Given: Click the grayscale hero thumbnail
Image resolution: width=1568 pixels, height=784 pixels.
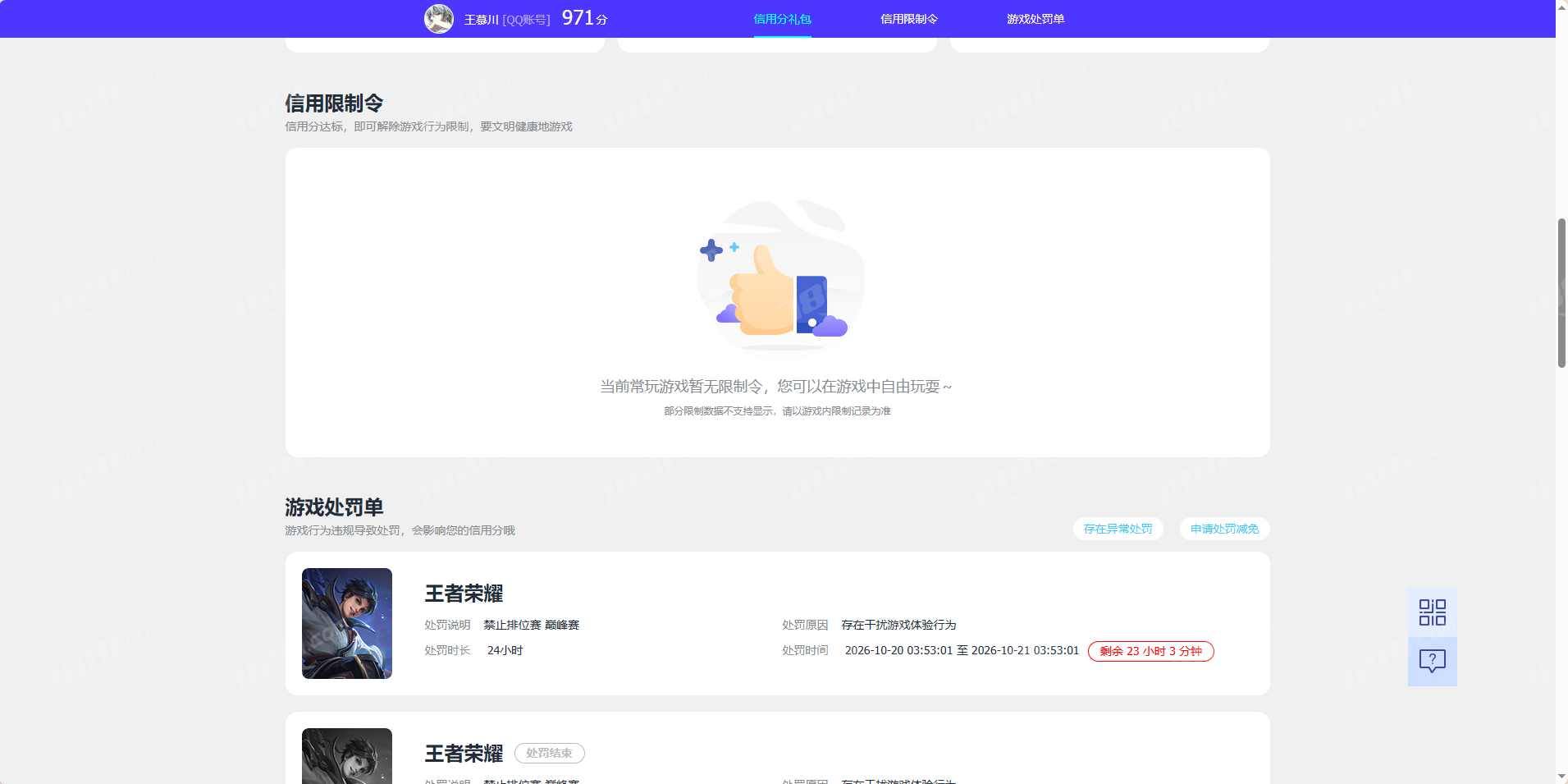Looking at the screenshot, I should (x=347, y=756).
